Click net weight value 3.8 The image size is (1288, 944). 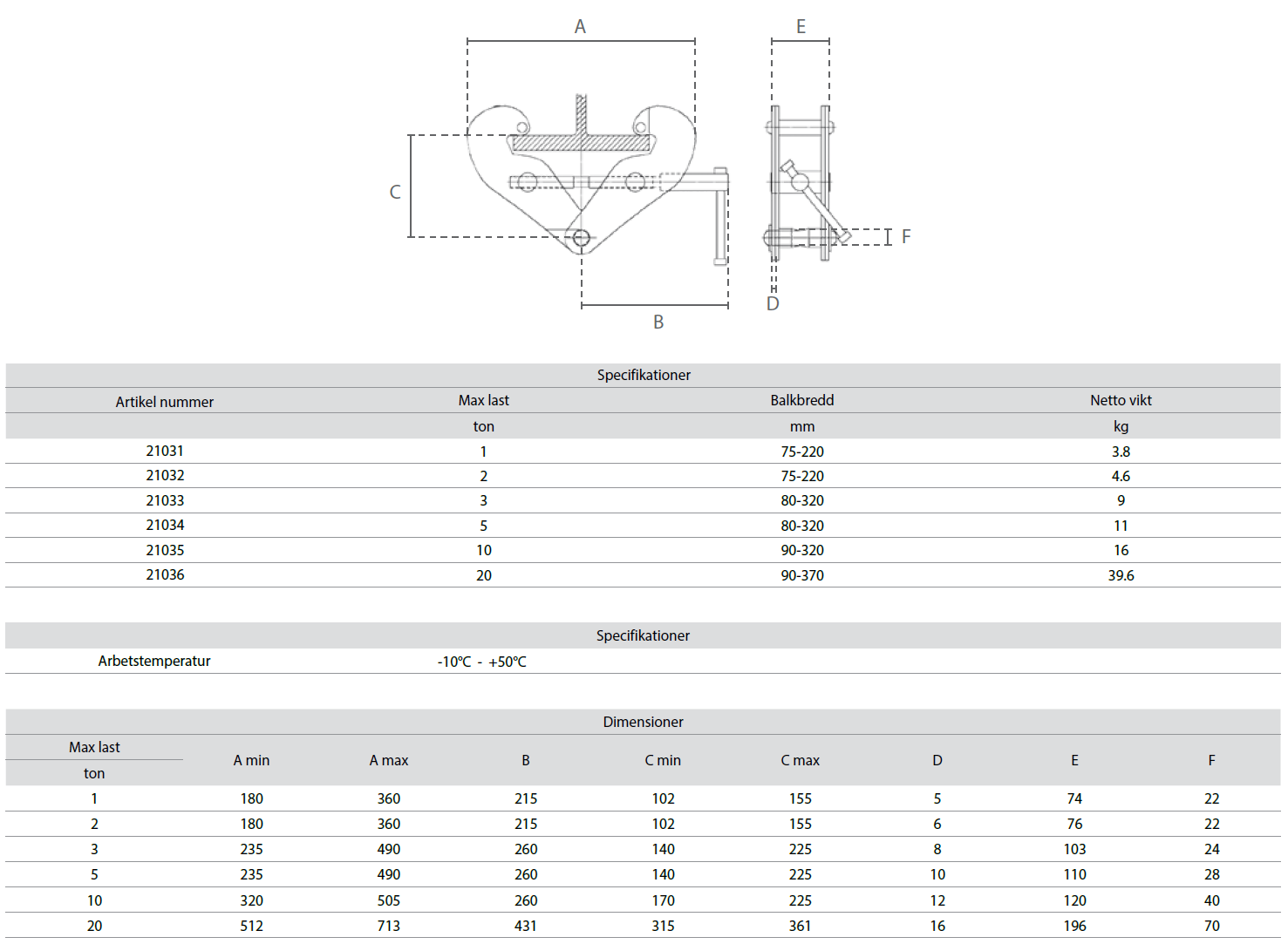pos(1121,452)
